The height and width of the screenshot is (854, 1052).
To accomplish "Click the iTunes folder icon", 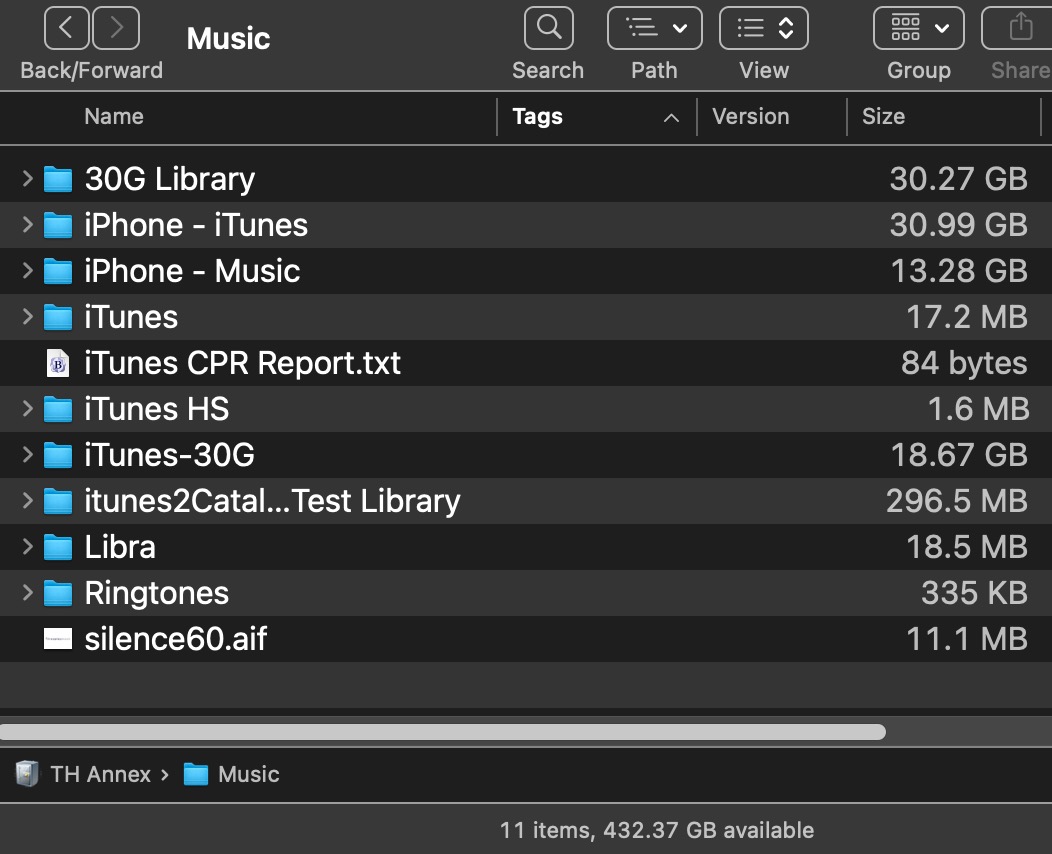I will tap(58, 317).
